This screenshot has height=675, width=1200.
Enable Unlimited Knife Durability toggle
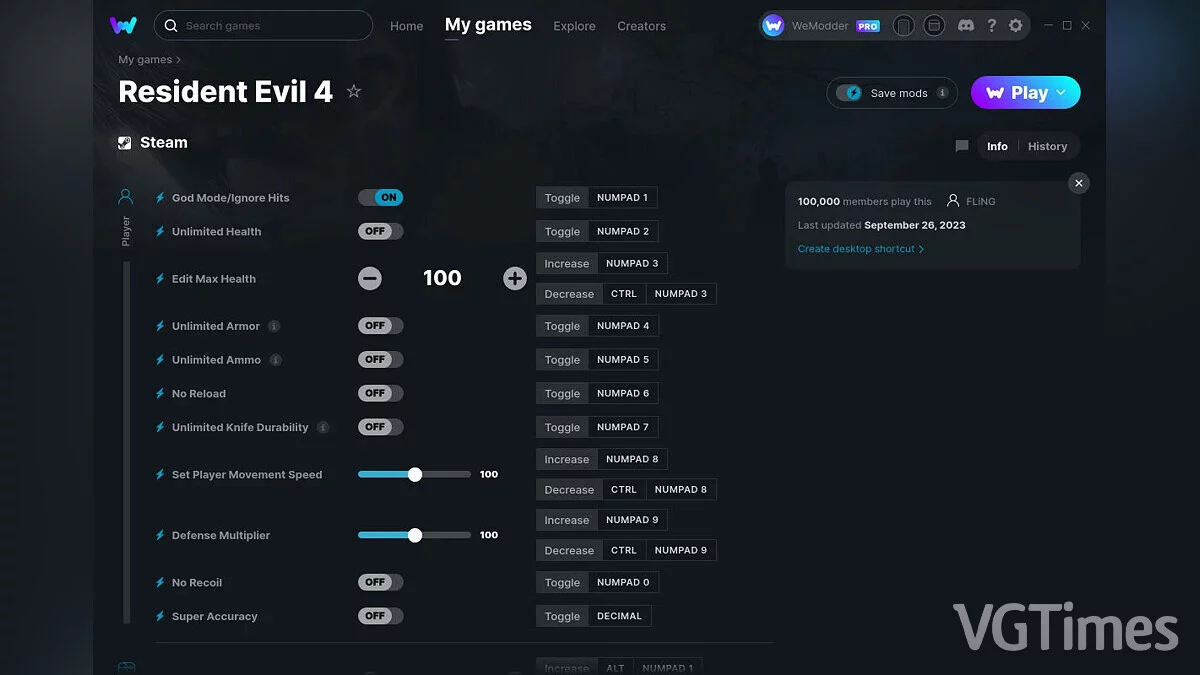(381, 427)
